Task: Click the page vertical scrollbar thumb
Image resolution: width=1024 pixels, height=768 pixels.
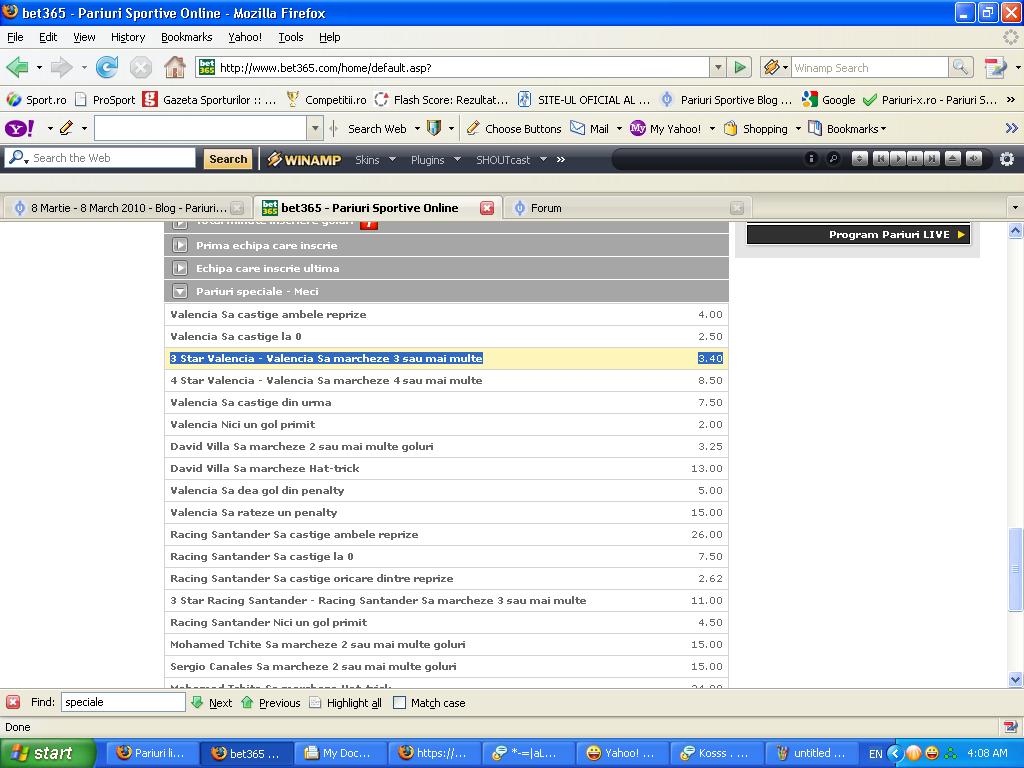Action: pyautogui.click(x=1015, y=568)
